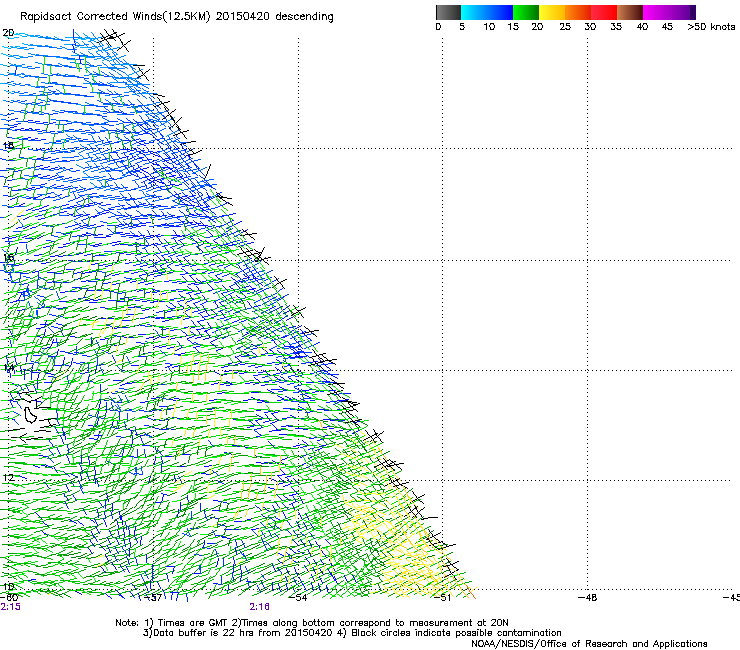740x650 pixels.
Task: Click the Rapidscat Corrected Winds title text
Action: pos(177,17)
